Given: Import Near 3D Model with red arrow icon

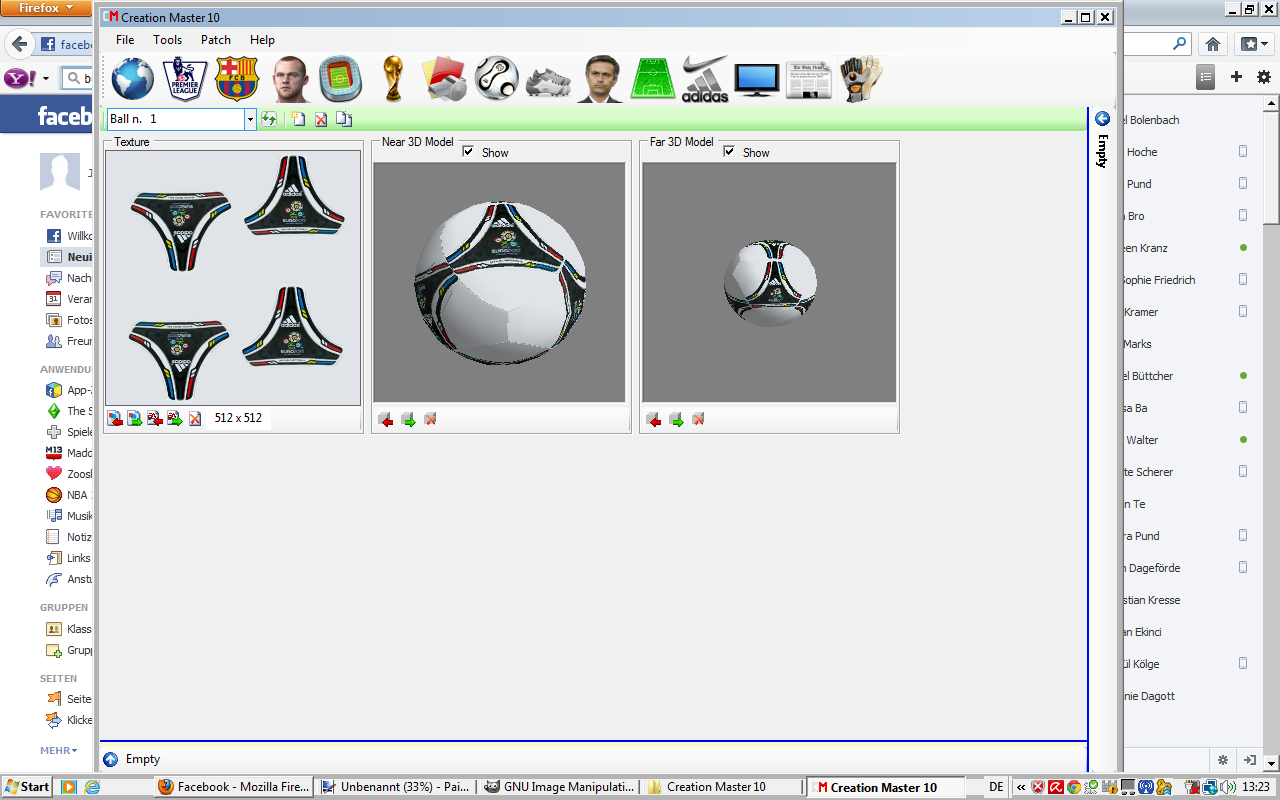Looking at the screenshot, I should point(386,419).
